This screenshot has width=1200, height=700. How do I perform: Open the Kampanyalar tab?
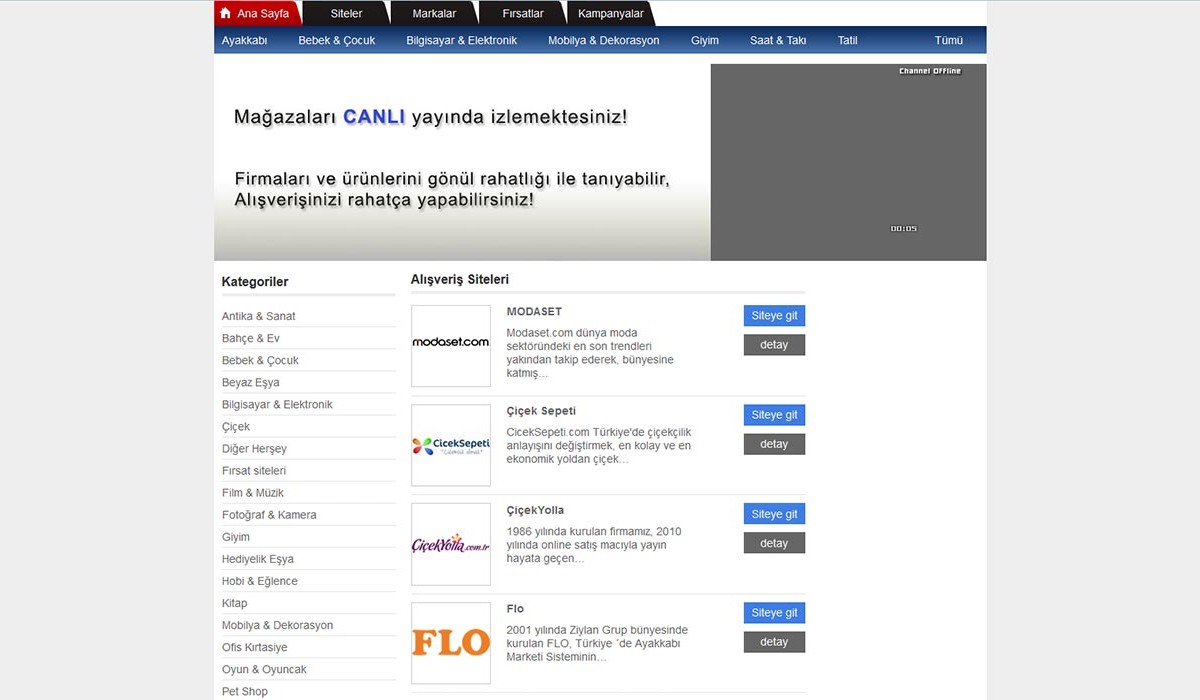click(x=610, y=14)
